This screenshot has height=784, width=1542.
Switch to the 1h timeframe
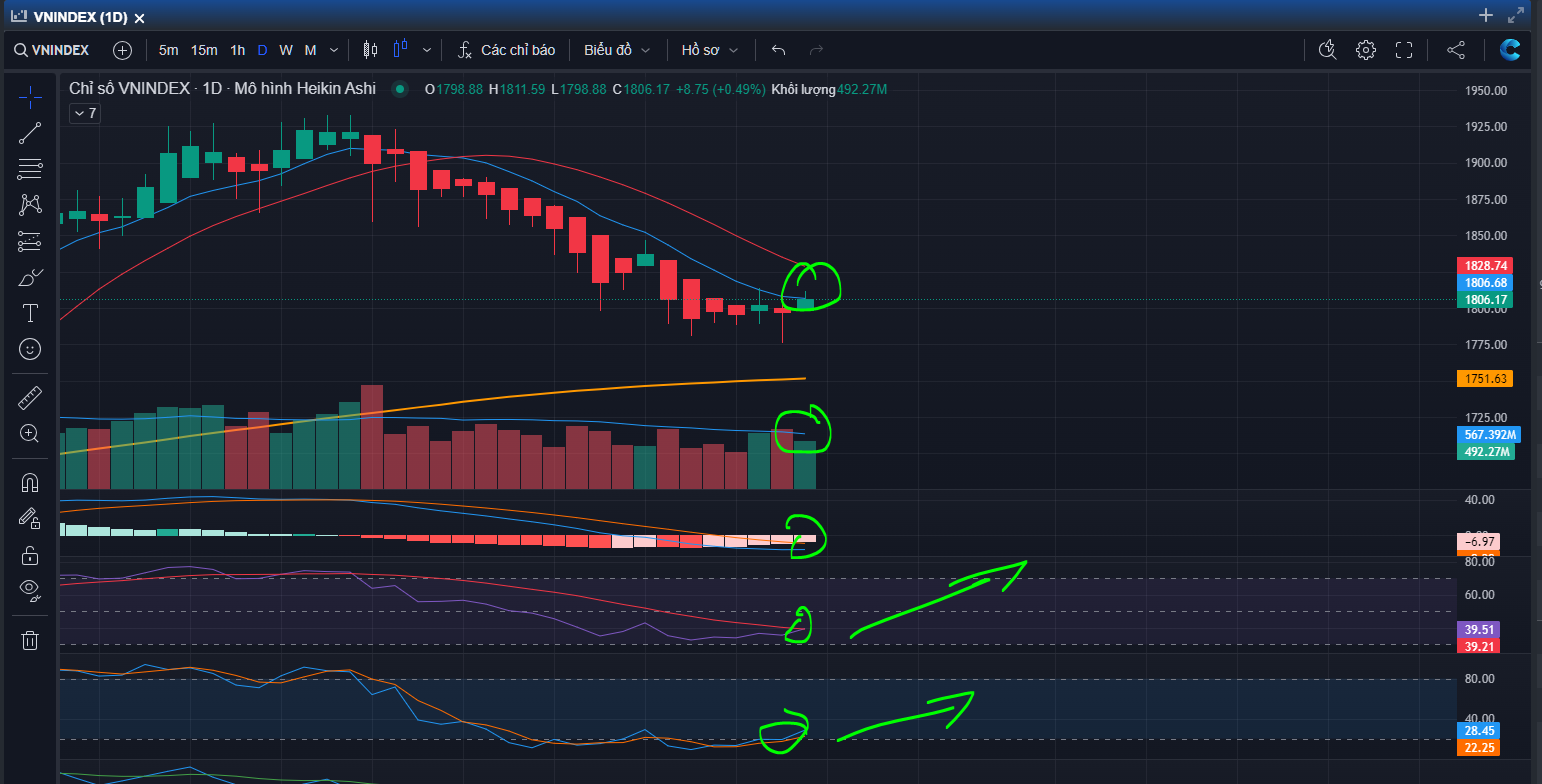coord(237,50)
